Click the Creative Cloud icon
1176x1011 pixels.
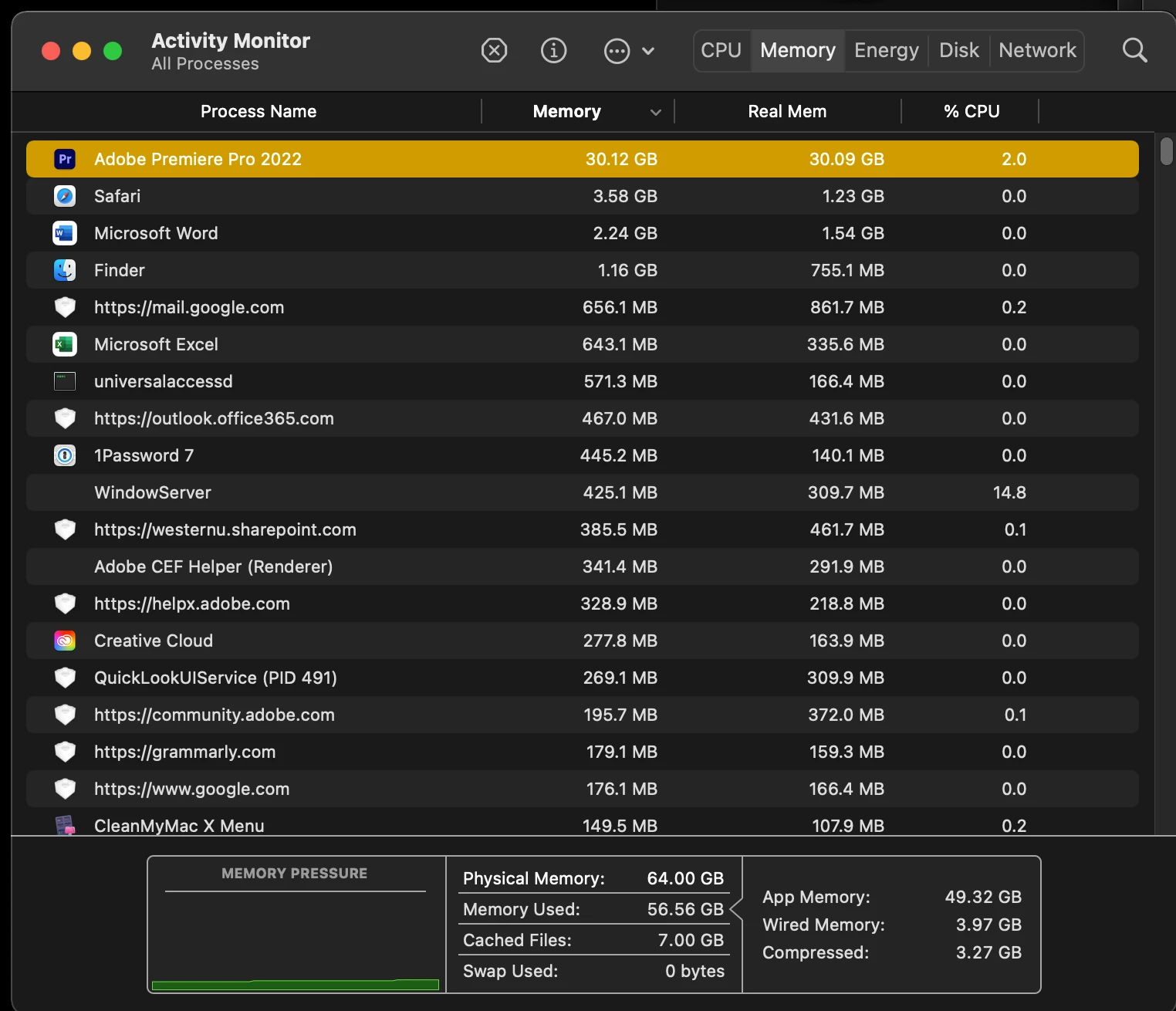tap(65, 641)
